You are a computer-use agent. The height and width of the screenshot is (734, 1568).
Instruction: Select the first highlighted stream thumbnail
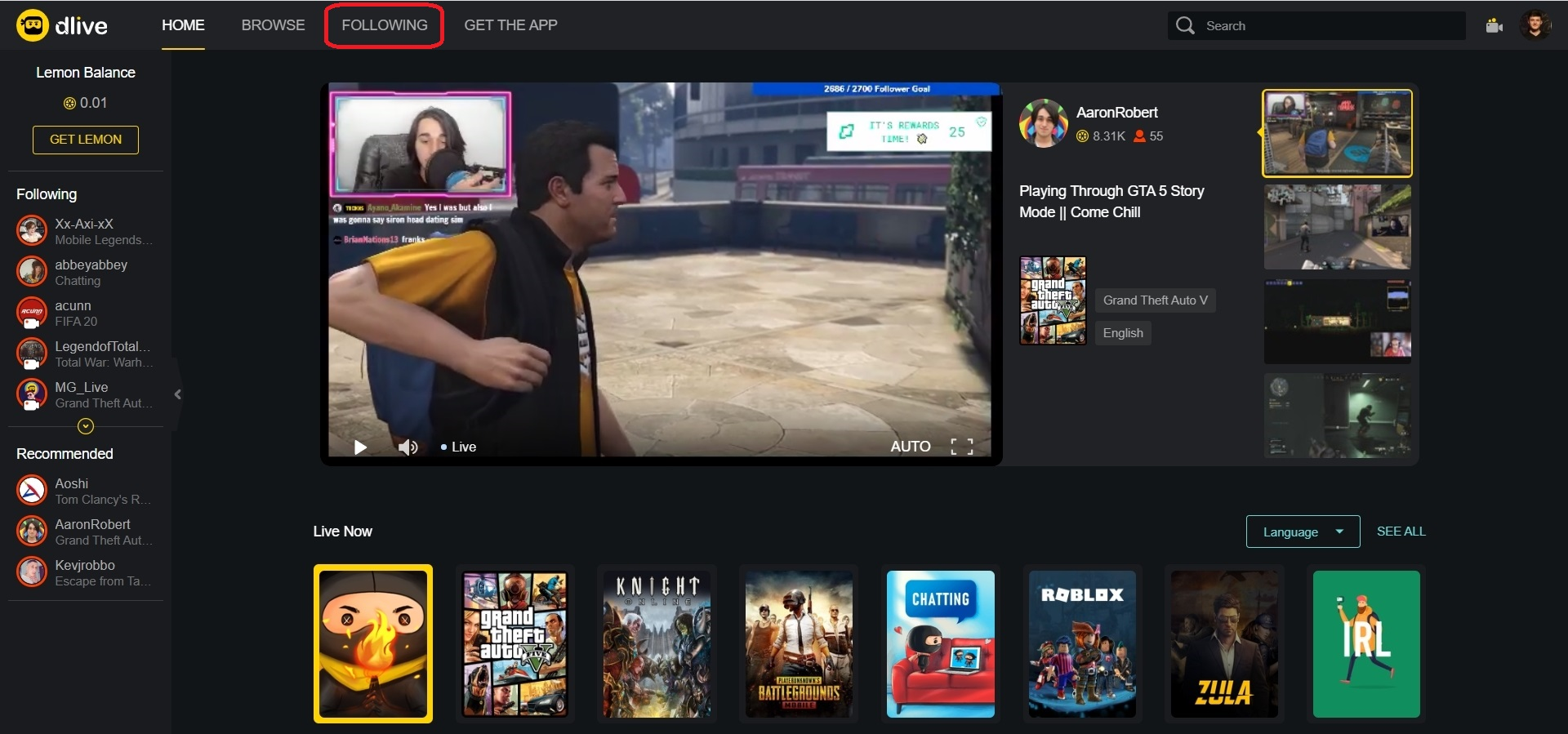pos(1337,133)
